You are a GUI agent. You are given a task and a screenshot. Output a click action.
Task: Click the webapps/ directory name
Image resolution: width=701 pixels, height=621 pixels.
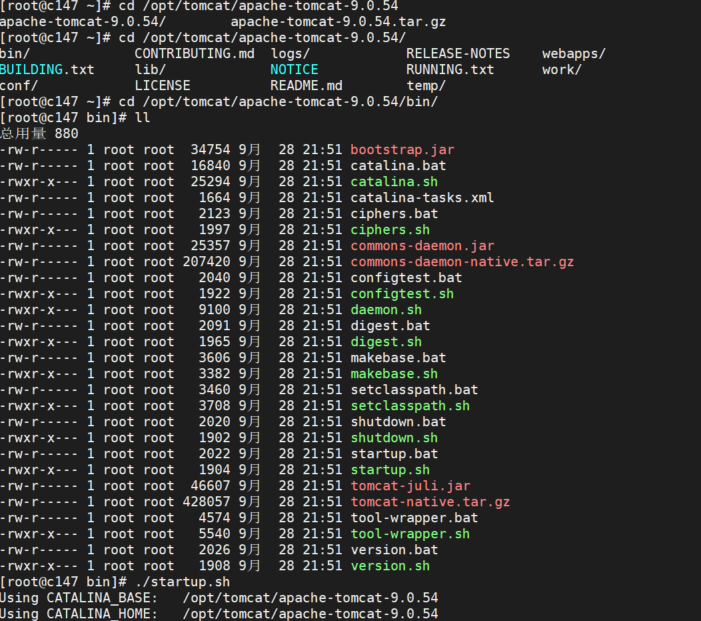[x=574, y=54]
